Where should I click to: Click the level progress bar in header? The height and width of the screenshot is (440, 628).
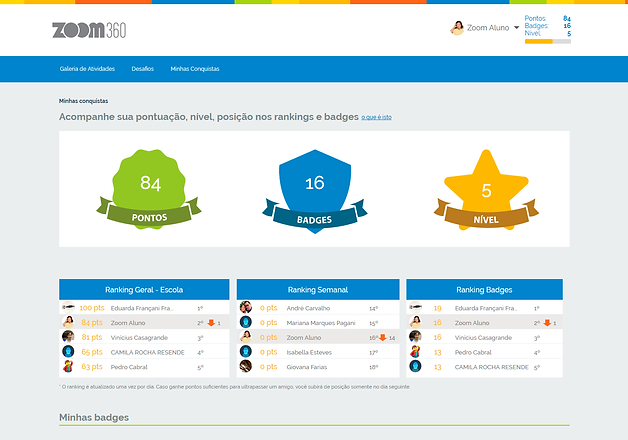point(547,41)
